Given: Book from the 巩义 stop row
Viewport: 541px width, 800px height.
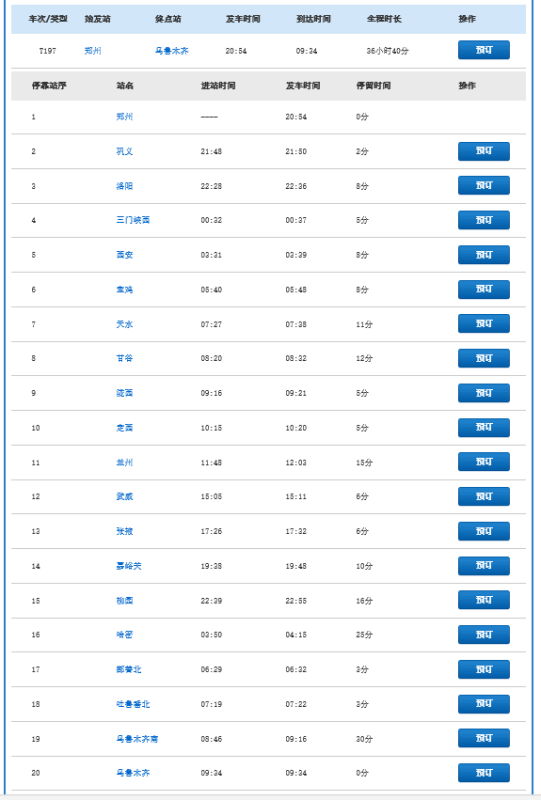Looking at the screenshot, I should (x=483, y=151).
